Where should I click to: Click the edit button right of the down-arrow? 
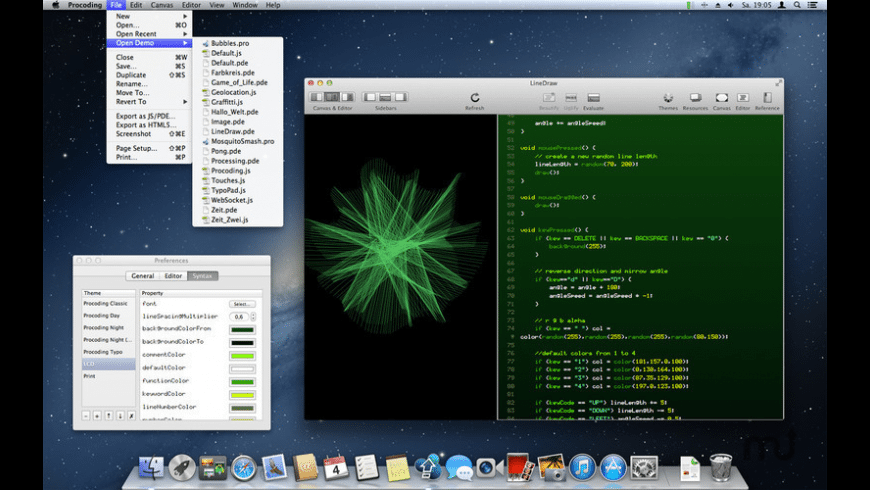(x=131, y=415)
